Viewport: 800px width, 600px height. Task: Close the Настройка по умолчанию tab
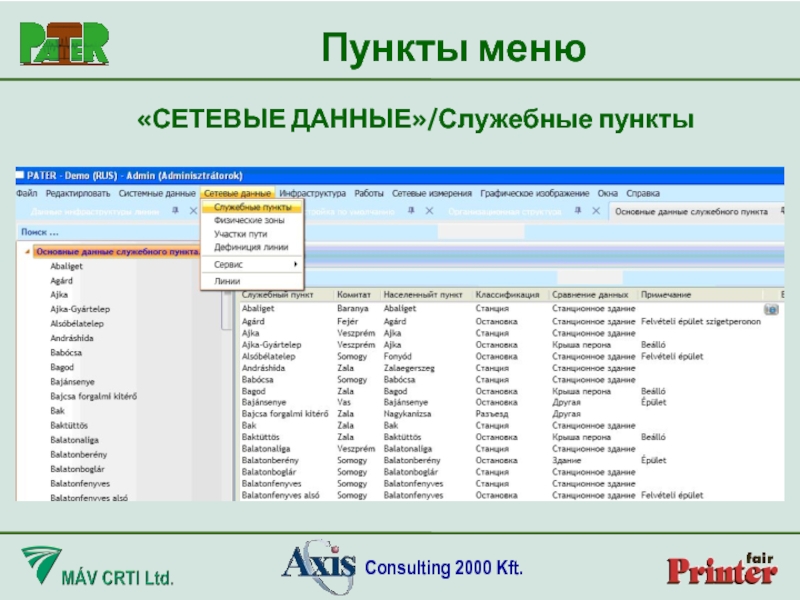point(430,211)
